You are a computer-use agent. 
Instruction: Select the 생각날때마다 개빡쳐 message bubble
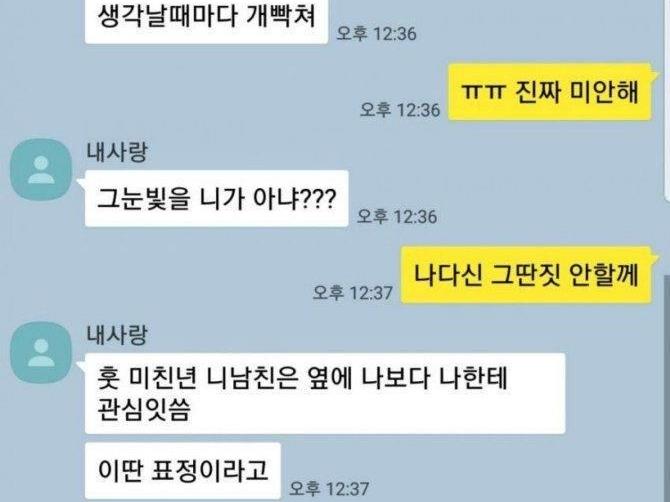(206, 21)
